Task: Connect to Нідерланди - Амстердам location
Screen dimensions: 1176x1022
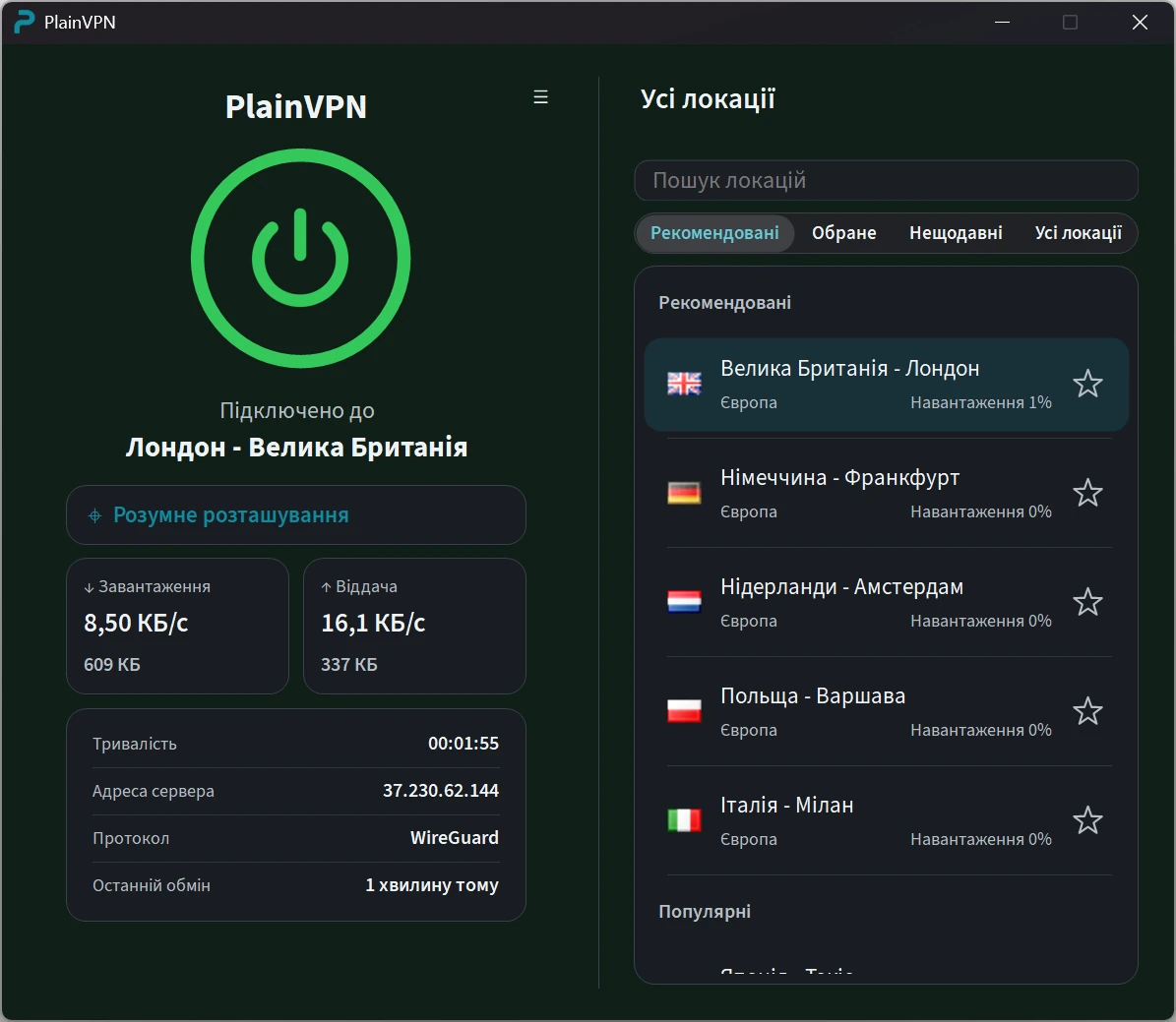Action: [886, 602]
